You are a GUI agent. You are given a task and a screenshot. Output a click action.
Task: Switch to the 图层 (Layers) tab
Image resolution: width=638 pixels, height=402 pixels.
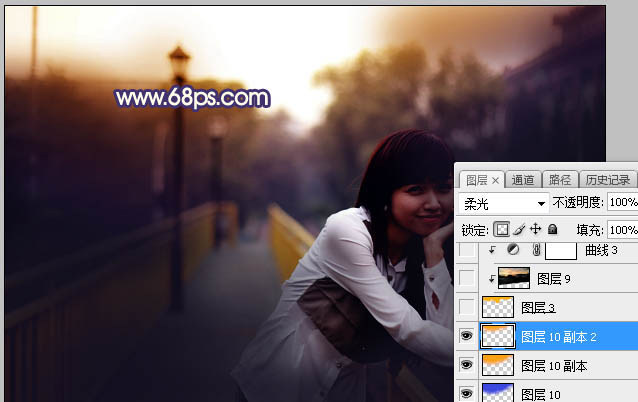(x=476, y=180)
